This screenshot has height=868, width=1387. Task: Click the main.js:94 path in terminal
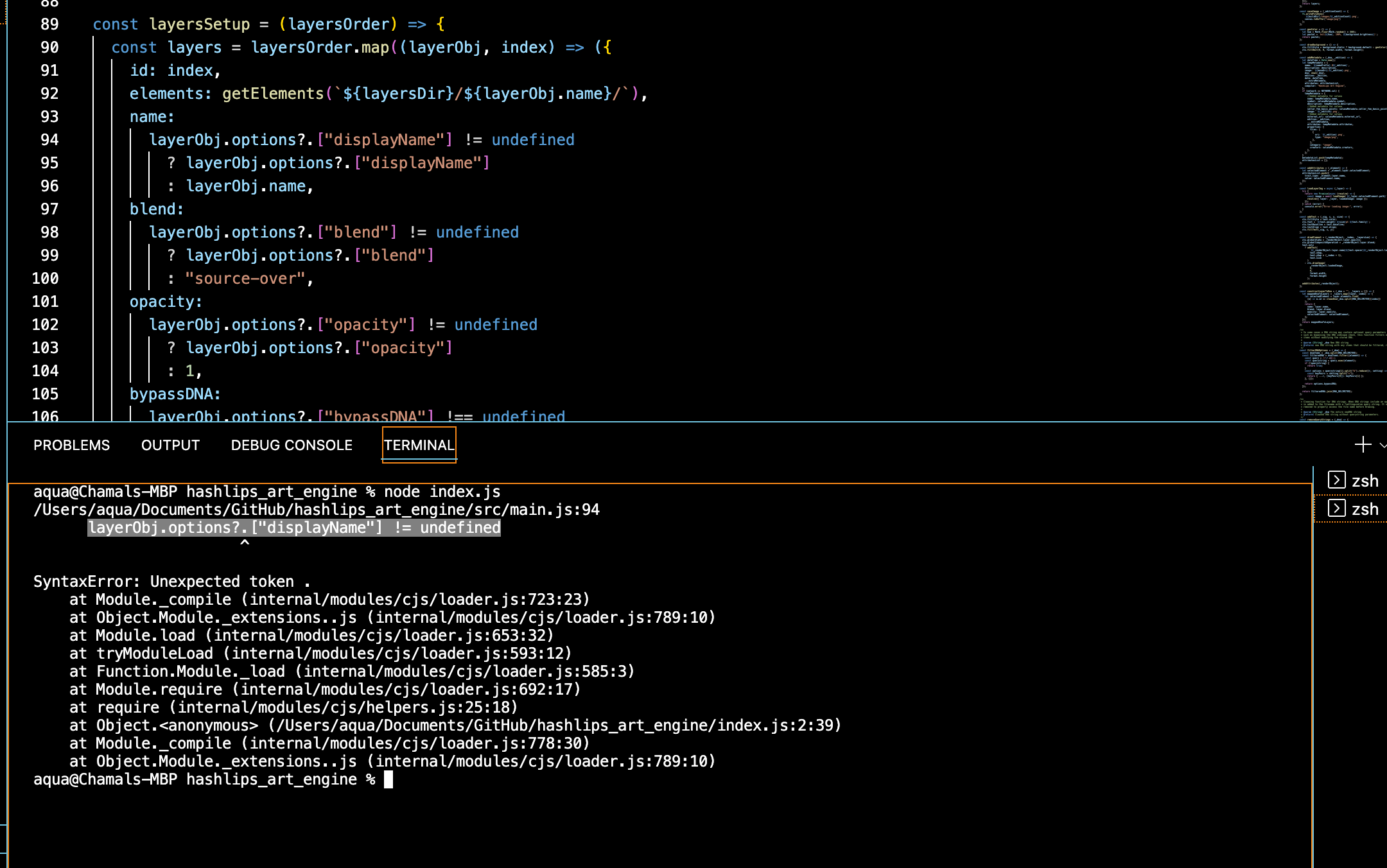[317, 510]
